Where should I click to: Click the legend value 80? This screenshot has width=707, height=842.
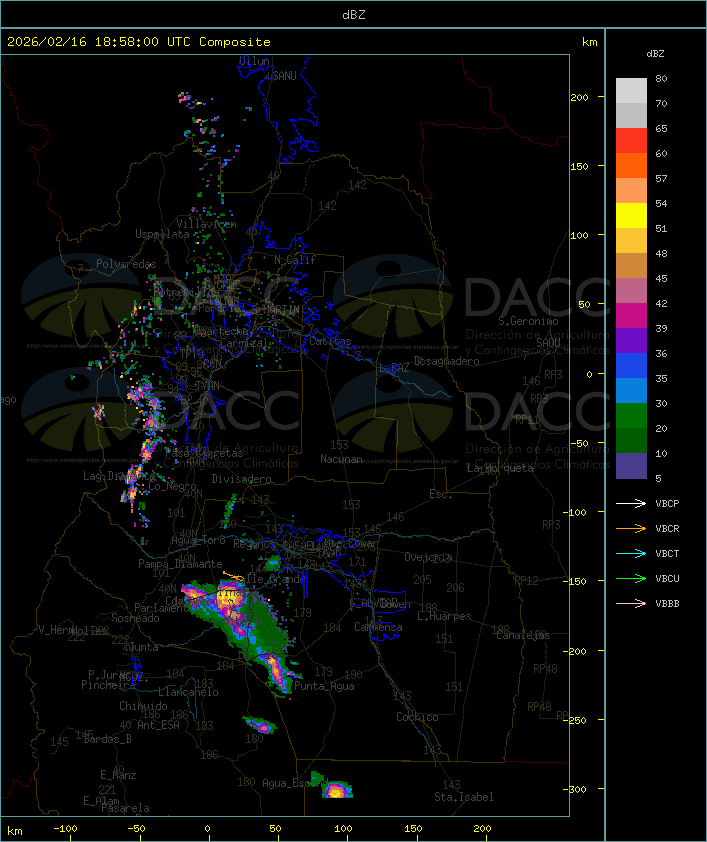pyautogui.click(x=661, y=78)
